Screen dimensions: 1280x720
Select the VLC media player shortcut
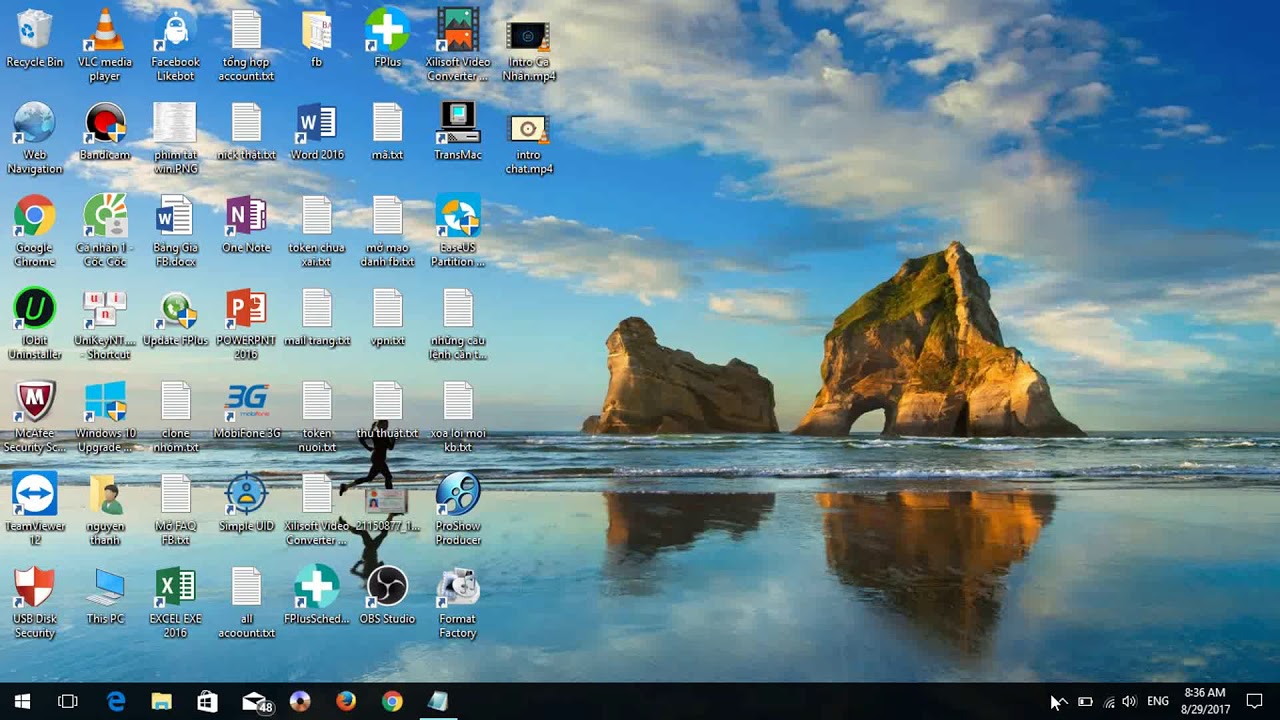point(105,45)
